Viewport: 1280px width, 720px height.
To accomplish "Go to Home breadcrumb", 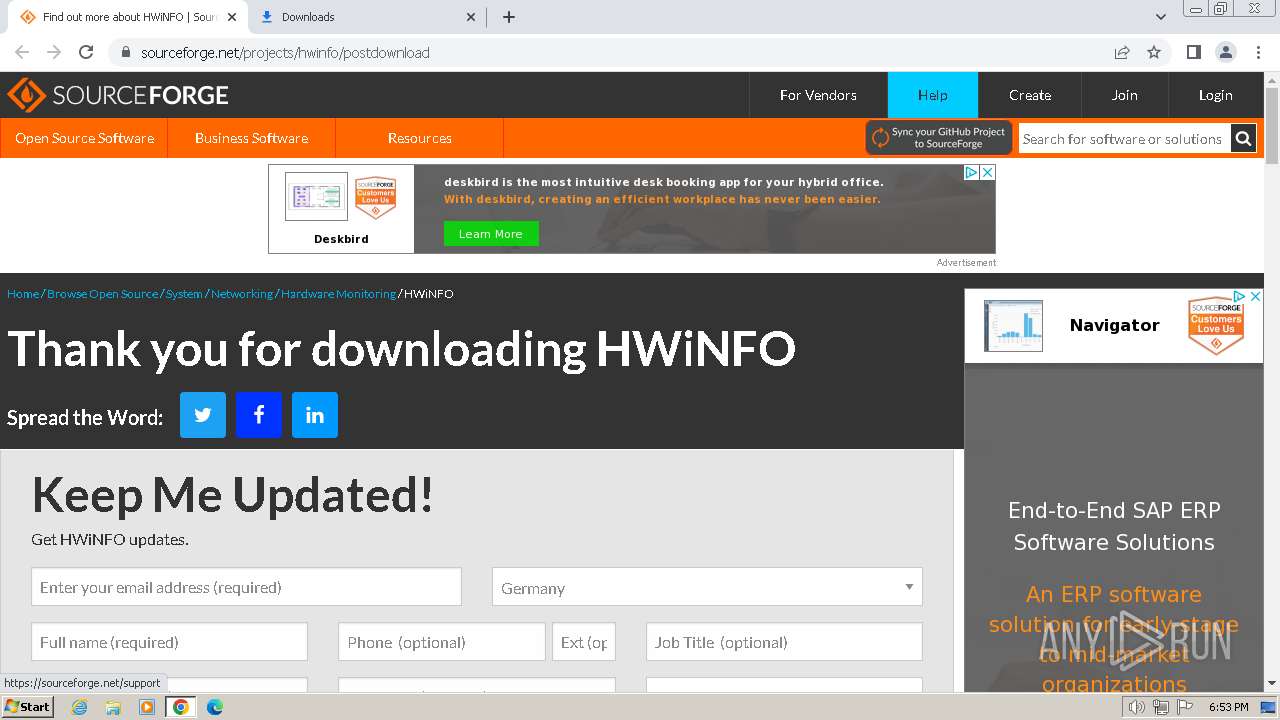I will pyautogui.click(x=23, y=294).
